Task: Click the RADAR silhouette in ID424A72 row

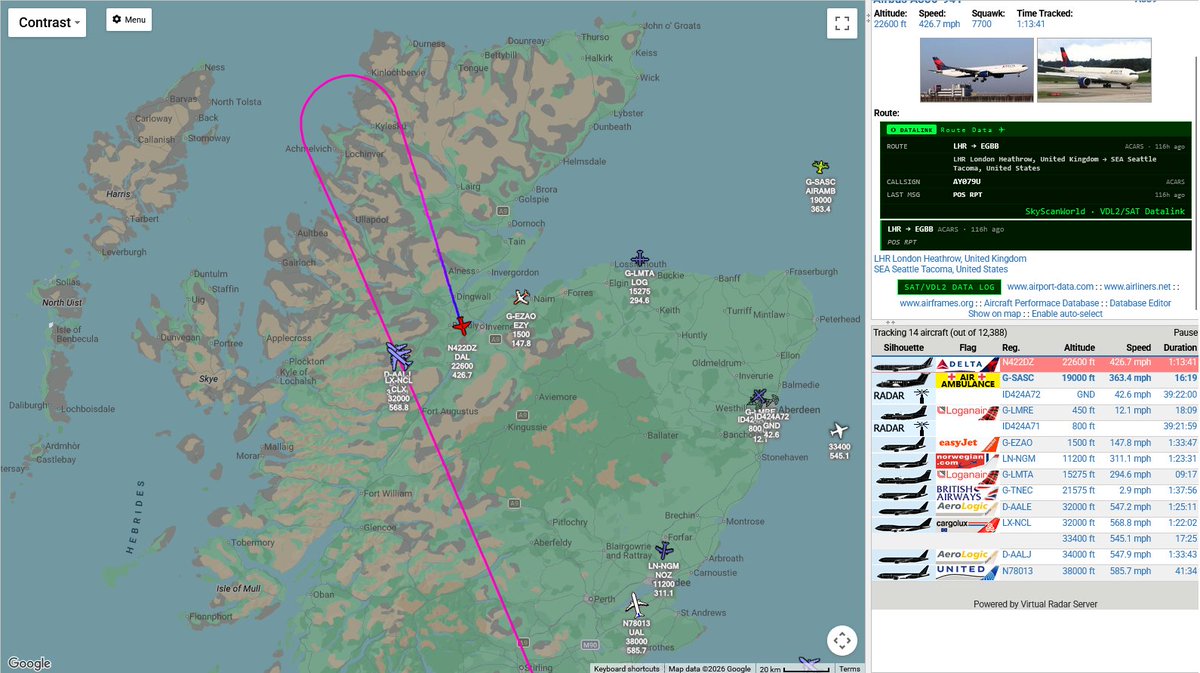Action: [x=903, y=395]
